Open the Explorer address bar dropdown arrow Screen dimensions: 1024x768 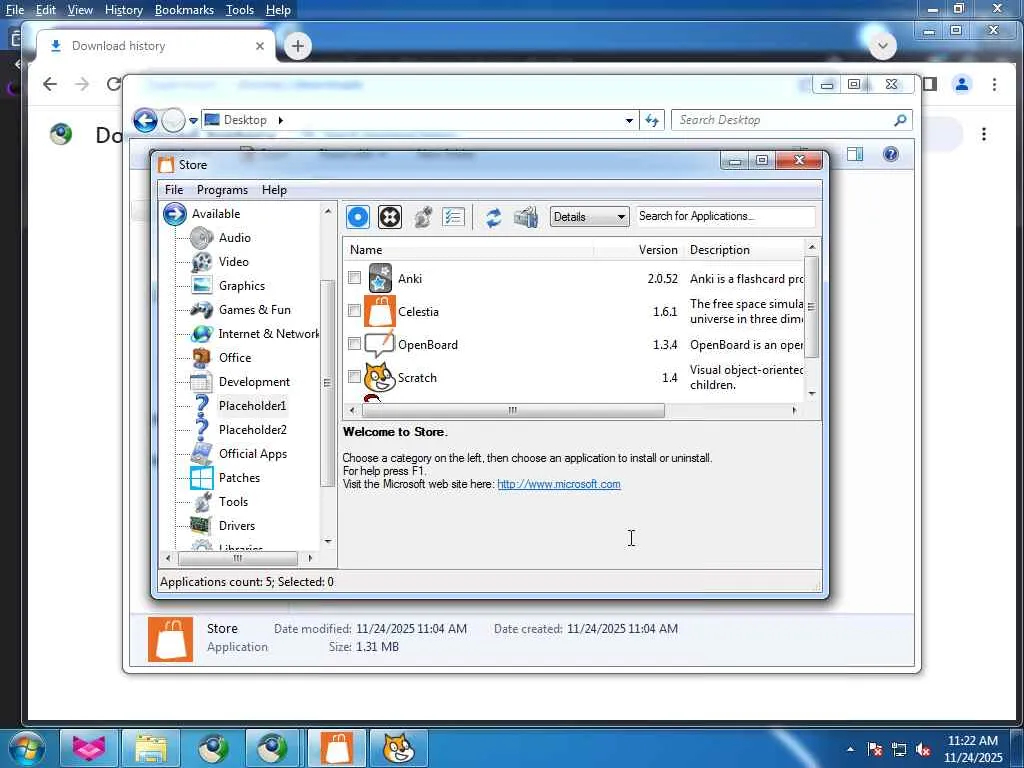[629, 120]
